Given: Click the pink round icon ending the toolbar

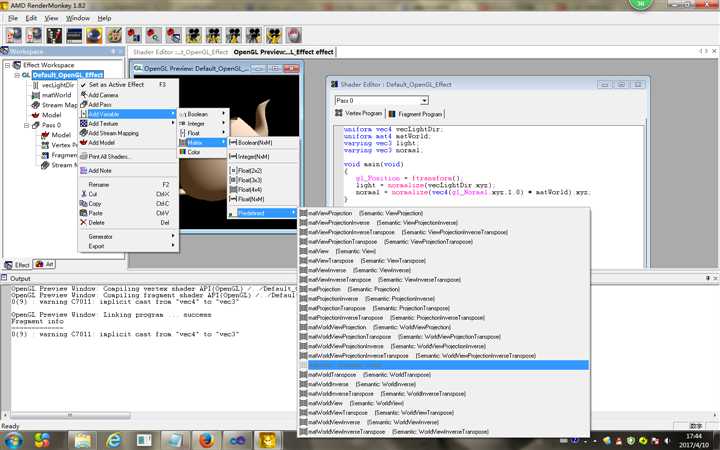Looking at the screenshot, I should tap(294, 35).
